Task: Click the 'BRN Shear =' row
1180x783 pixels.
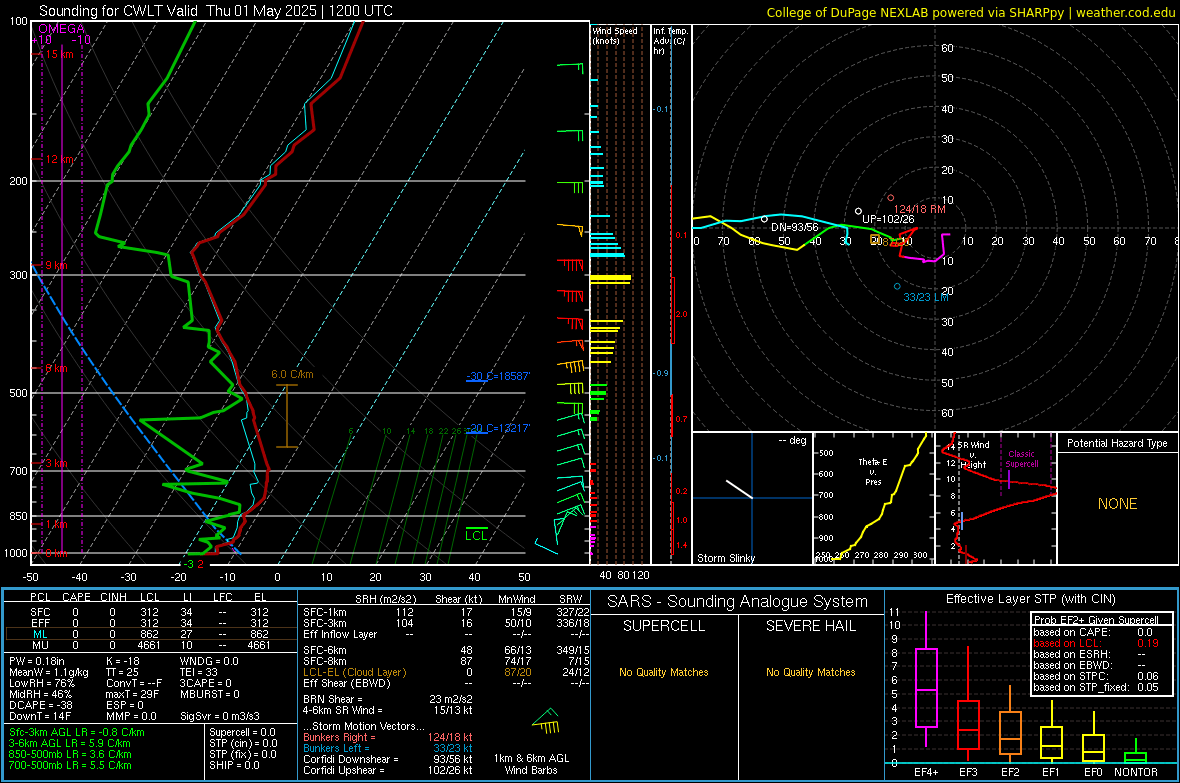Action: [387, 699]
